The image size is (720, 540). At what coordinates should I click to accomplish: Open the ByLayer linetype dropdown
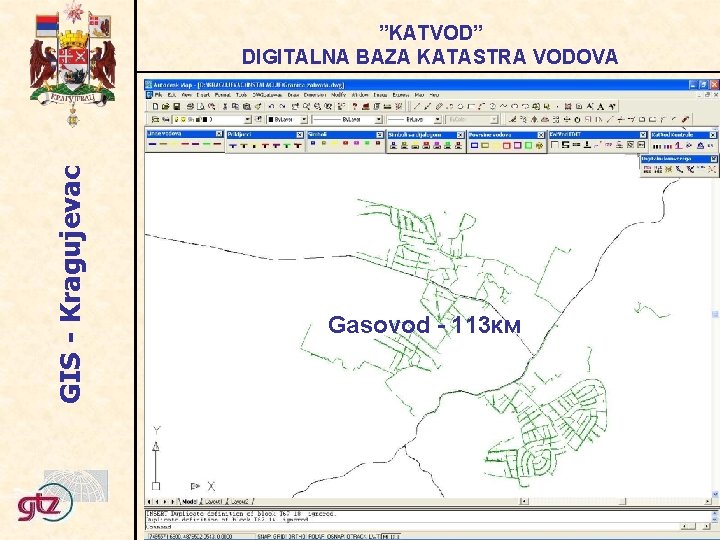click(x=378, y=120)
